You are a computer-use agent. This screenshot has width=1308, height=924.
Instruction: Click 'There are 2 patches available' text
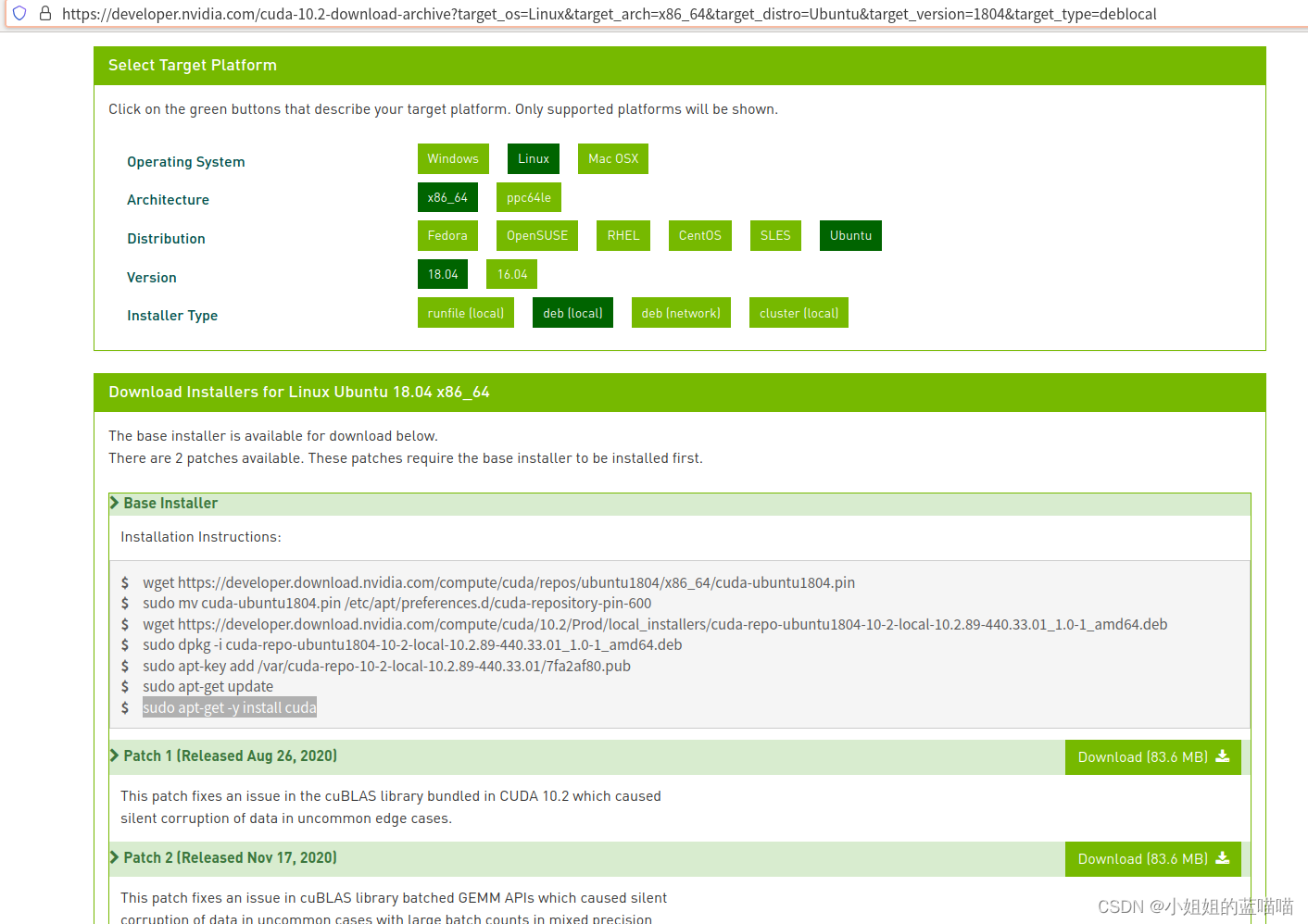pyautogui.click(x=406, y=458)
